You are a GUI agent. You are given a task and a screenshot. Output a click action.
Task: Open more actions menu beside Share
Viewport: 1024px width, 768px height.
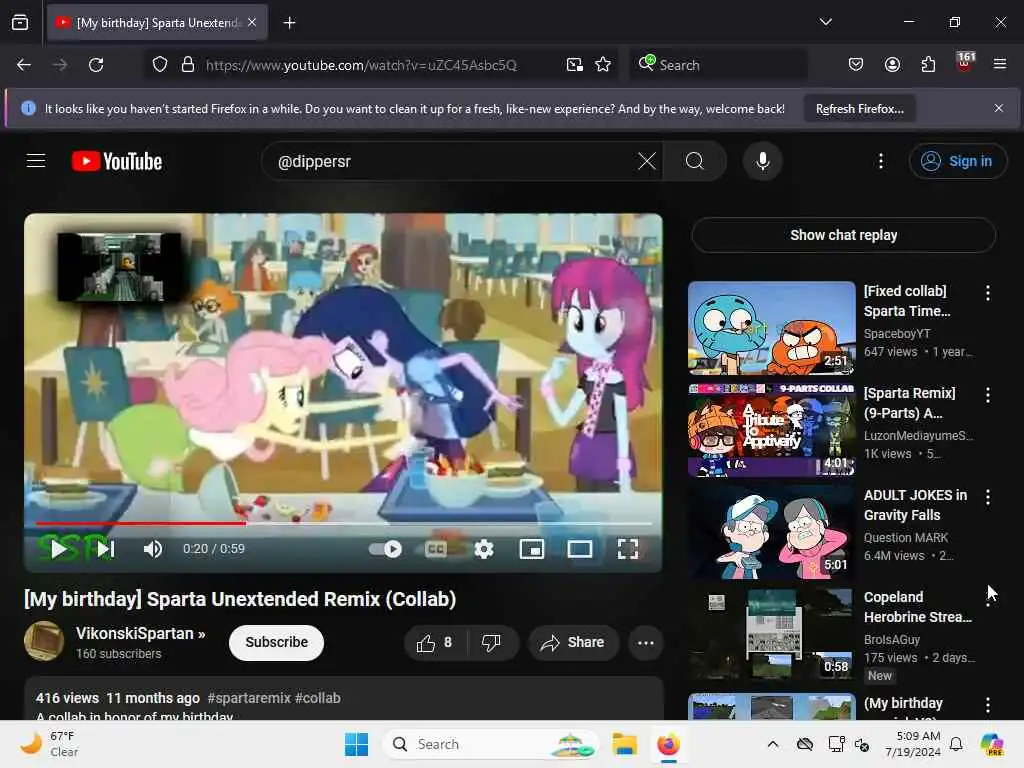(x=646, y=643)
